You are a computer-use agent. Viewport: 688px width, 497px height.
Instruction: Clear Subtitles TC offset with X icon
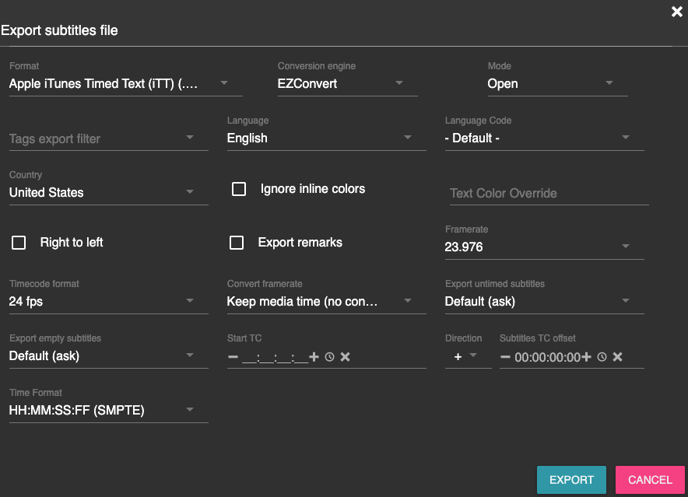[618, 357]
